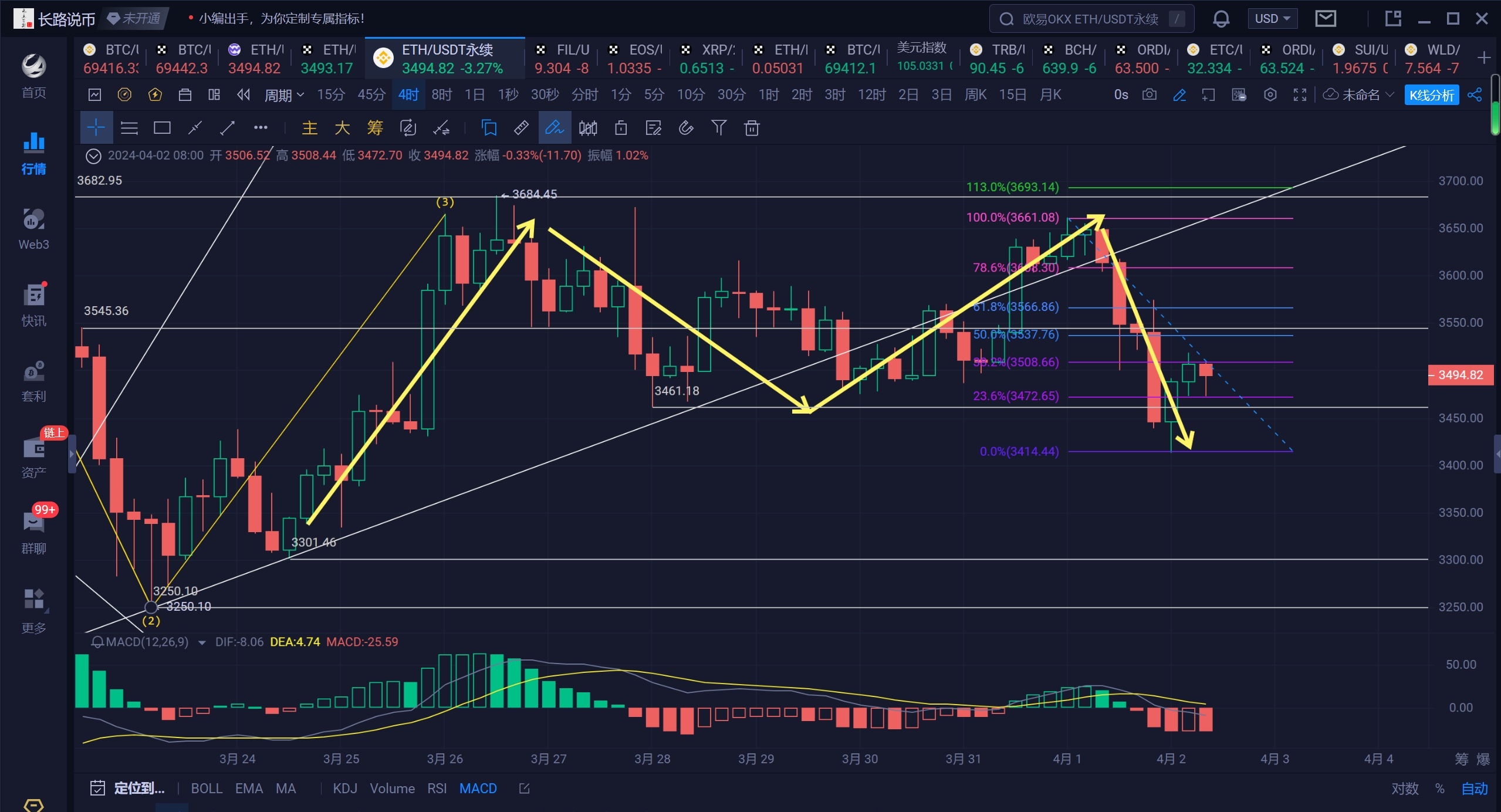Toggle percent scale mode
This screenshot has height=812, width=1501.
pos(1440,789)
